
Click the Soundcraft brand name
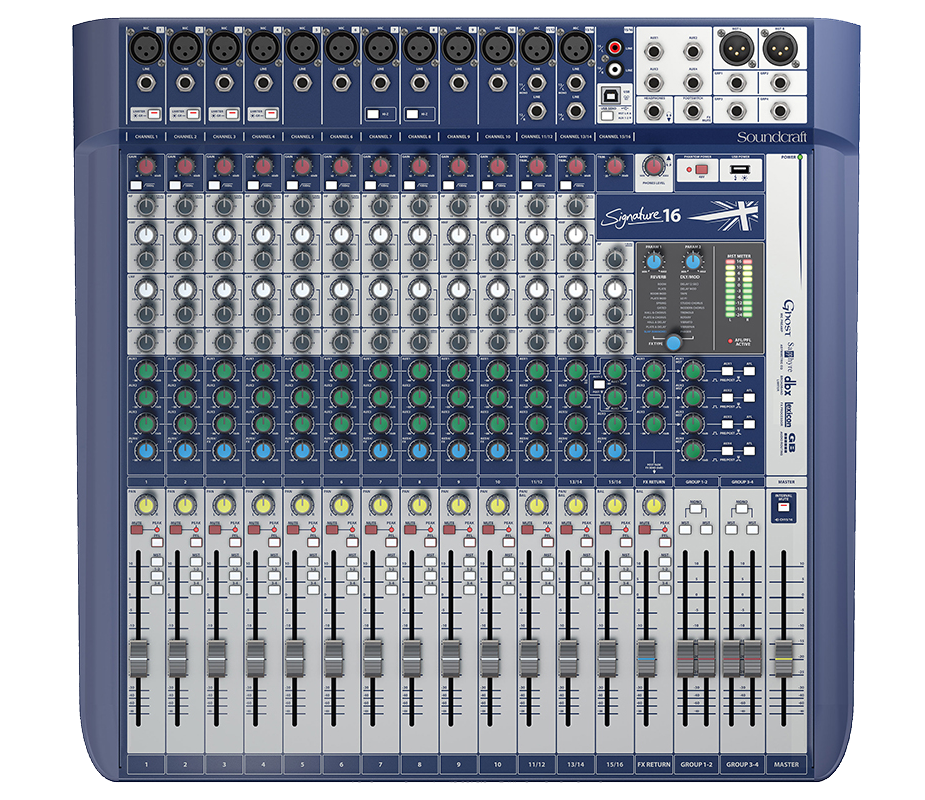(x=772, y=137)
